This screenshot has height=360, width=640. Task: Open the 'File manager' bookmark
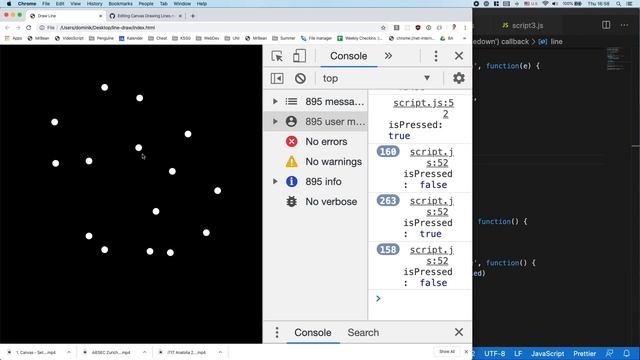coord(316,38)
